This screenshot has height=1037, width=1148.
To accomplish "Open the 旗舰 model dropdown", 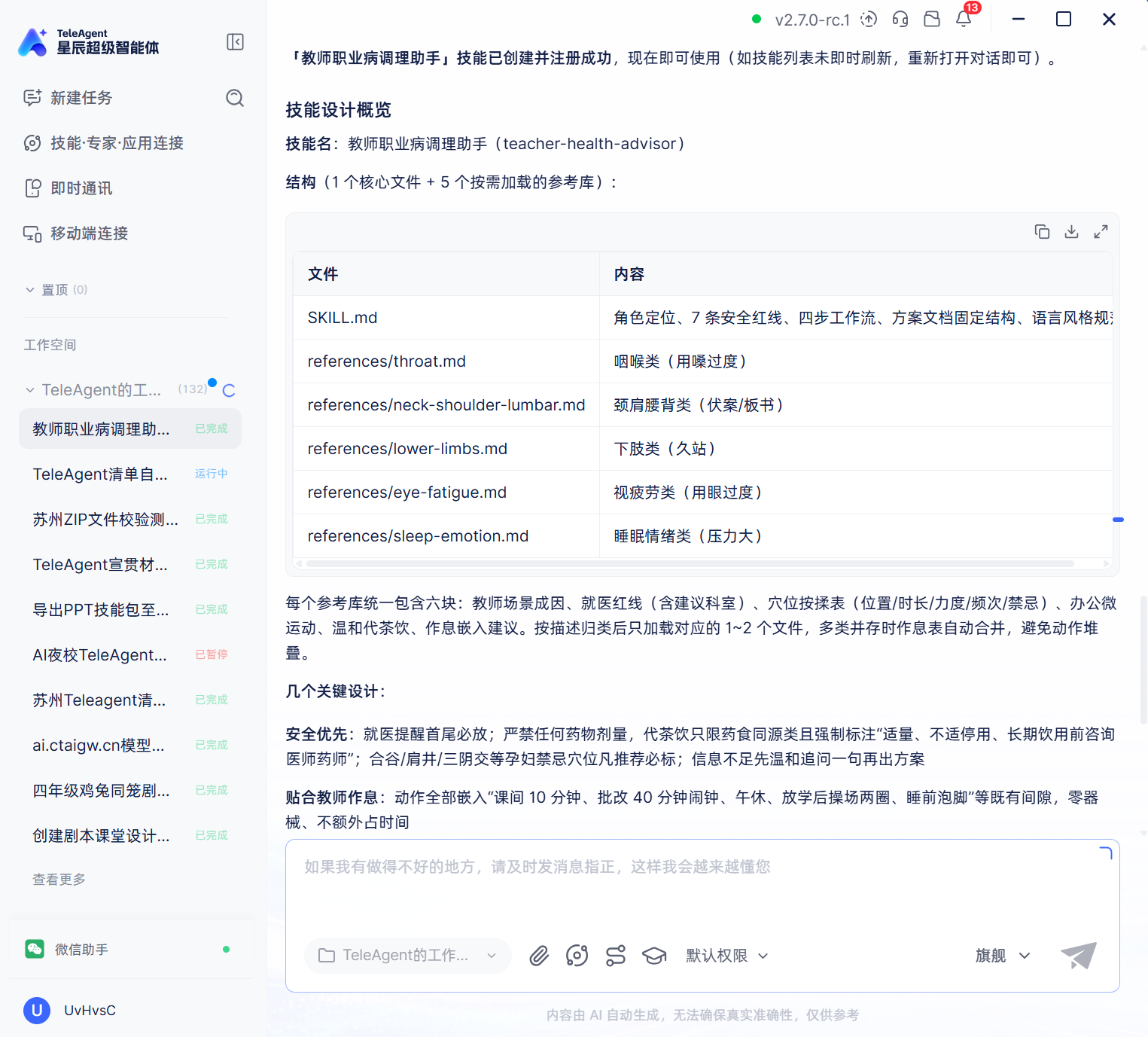I will coord(1002,956).
